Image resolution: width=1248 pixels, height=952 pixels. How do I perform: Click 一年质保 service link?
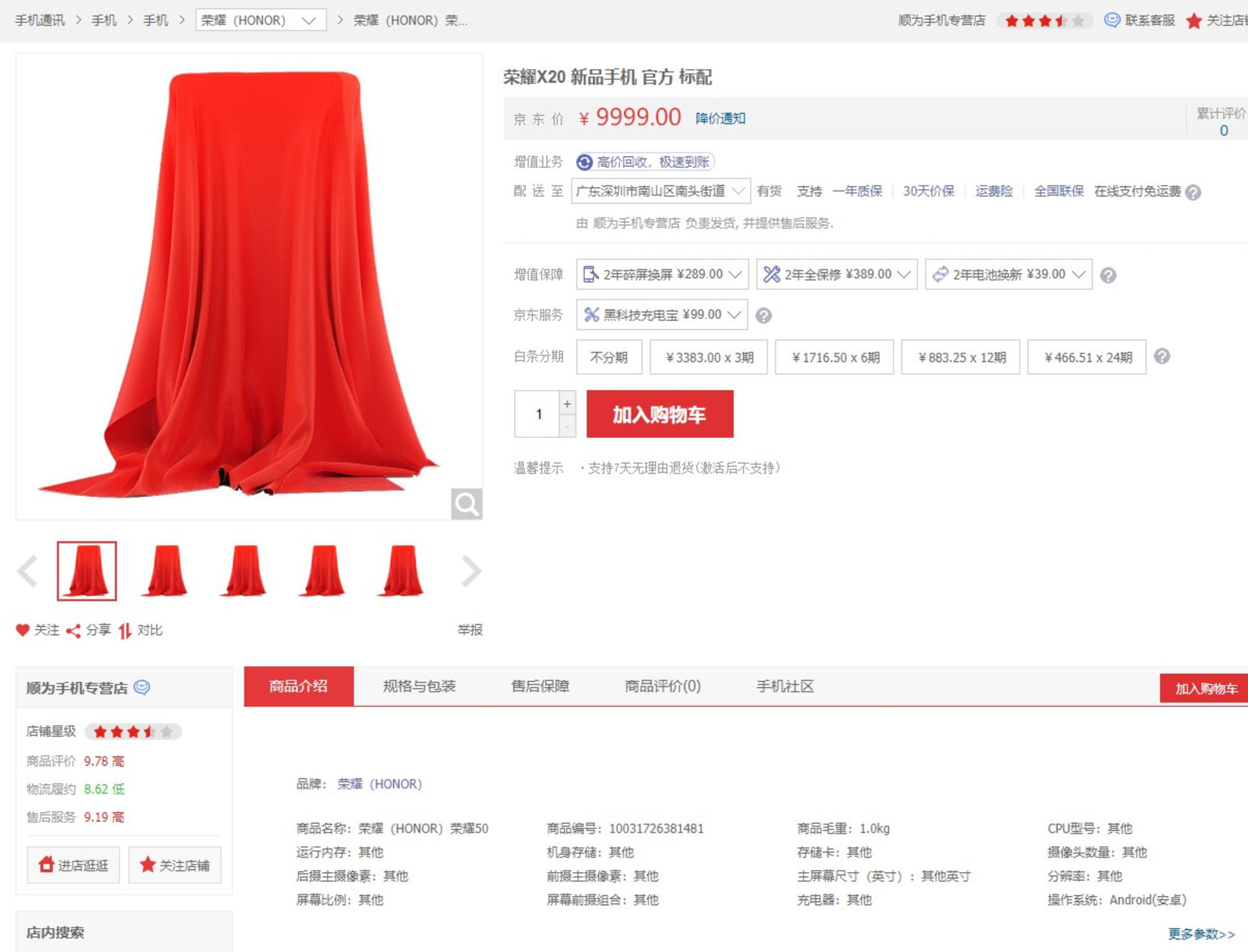[x=857, y=191]
